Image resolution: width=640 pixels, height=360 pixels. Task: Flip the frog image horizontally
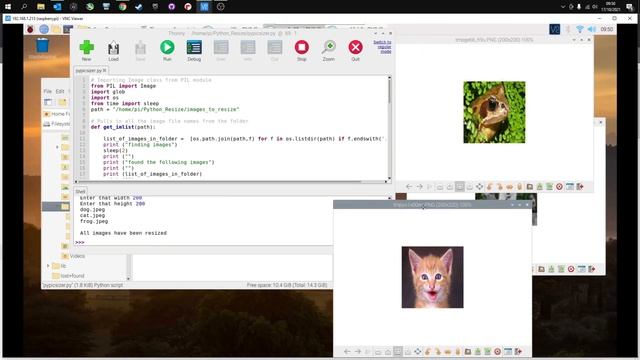509,187
